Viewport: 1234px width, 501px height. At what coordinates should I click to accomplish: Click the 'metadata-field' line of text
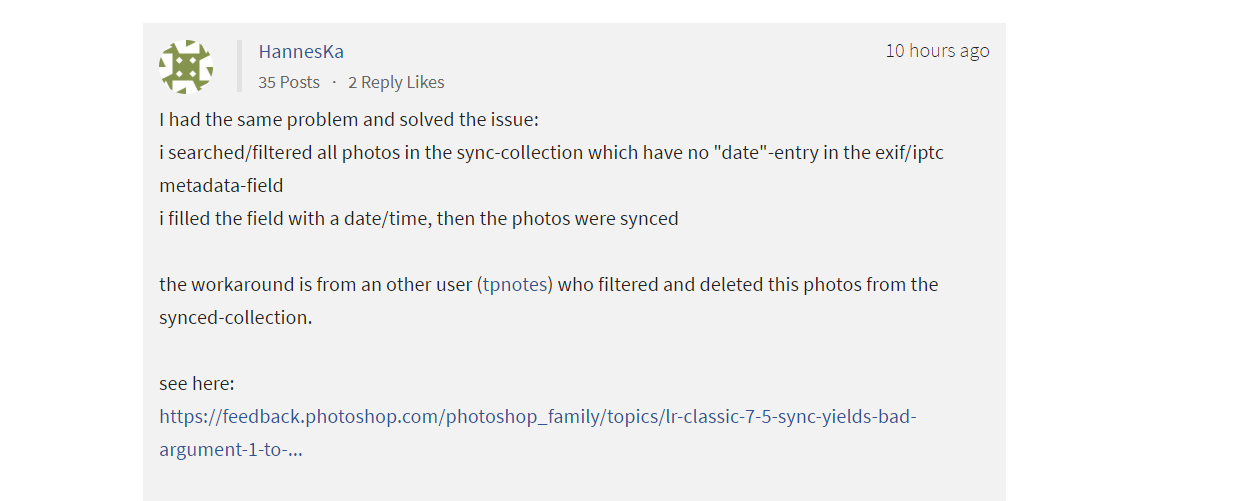coord(221,185)
